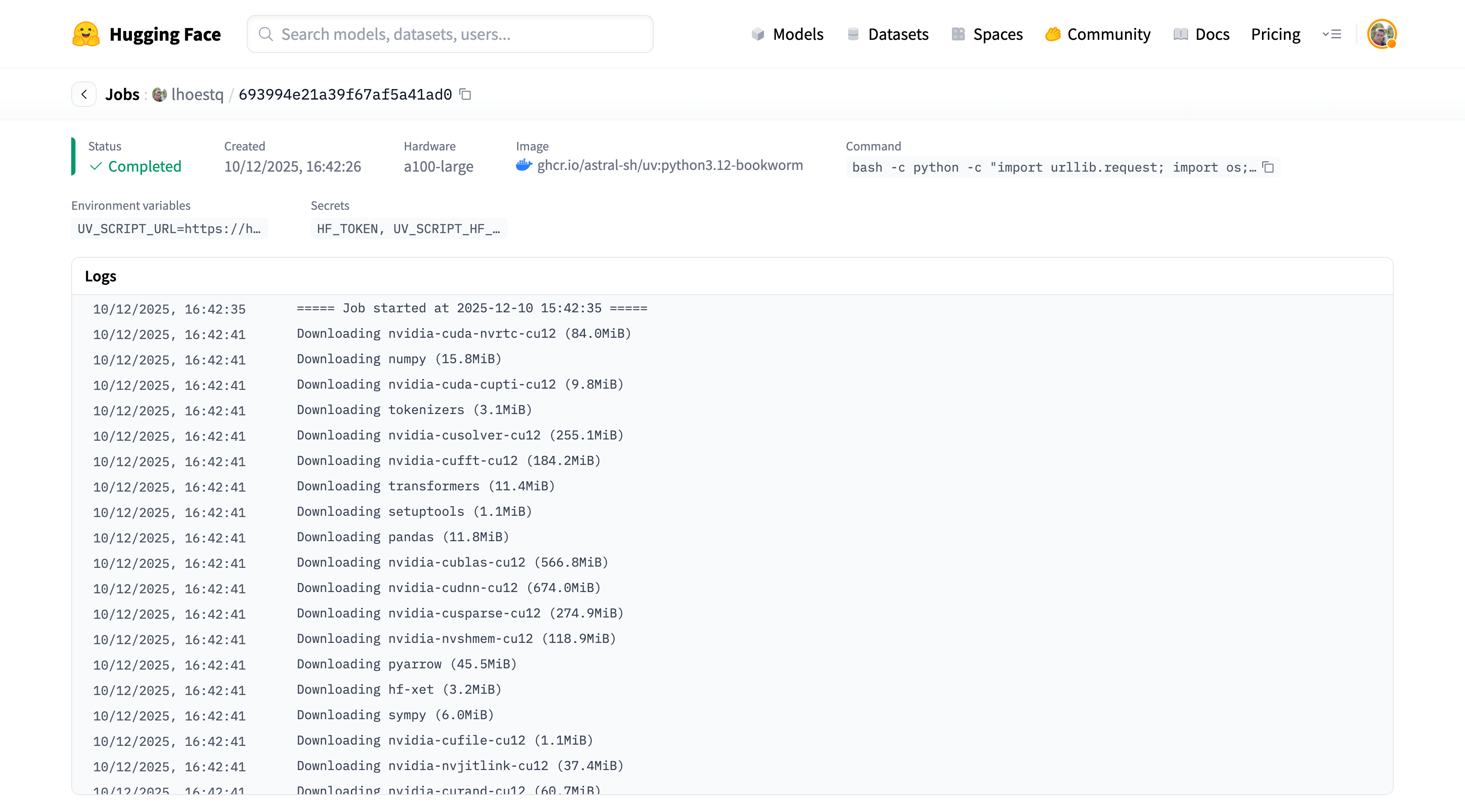
Task: Open the user profile avatar menu
Action: [x=1381, y=34]
